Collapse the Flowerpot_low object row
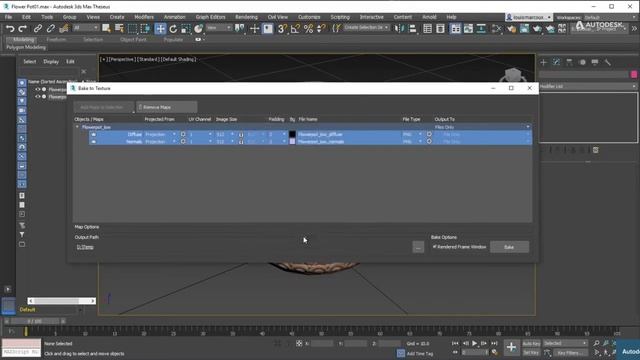 (77, 127)
